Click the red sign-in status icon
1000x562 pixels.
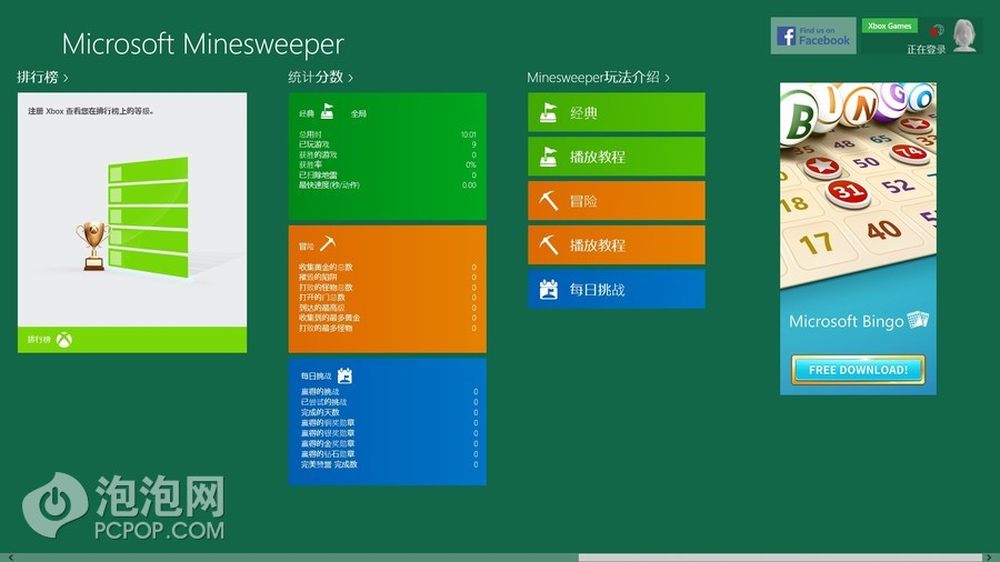click(x=936, y=30)
